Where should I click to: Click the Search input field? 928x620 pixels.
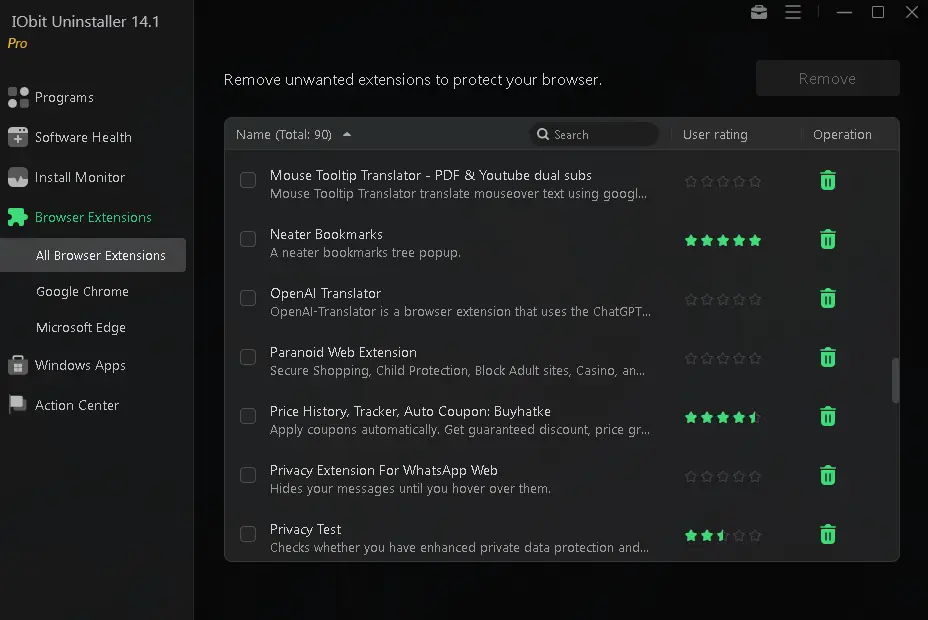coord(600,134)
